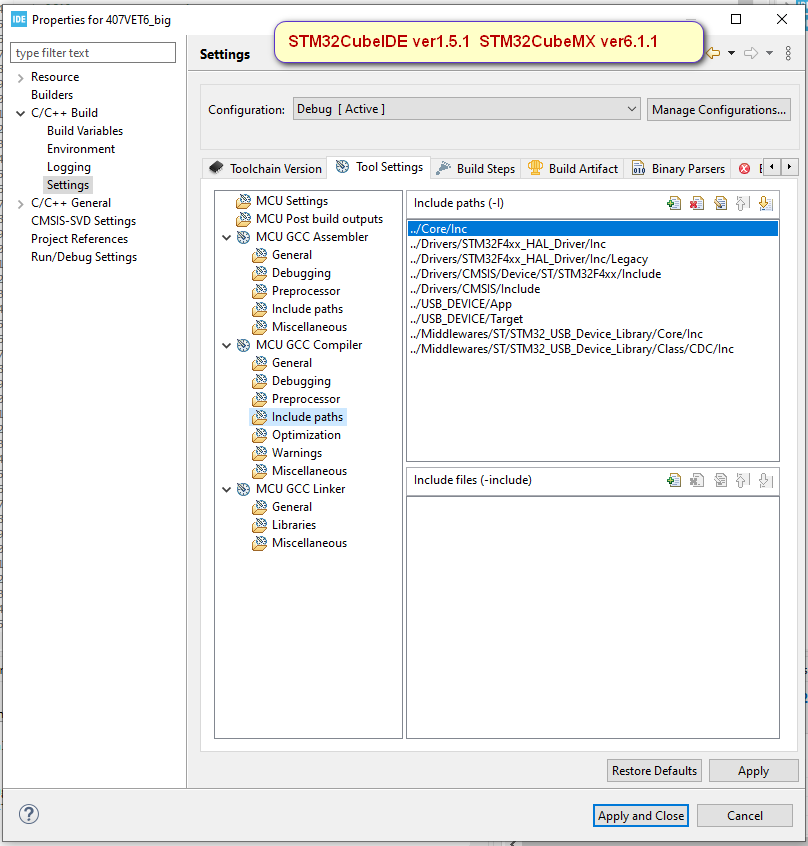Go forward using the grey arrow
The height and width of the screenshot is (846, 808).
pyautogui.click(x=751, y=53)
